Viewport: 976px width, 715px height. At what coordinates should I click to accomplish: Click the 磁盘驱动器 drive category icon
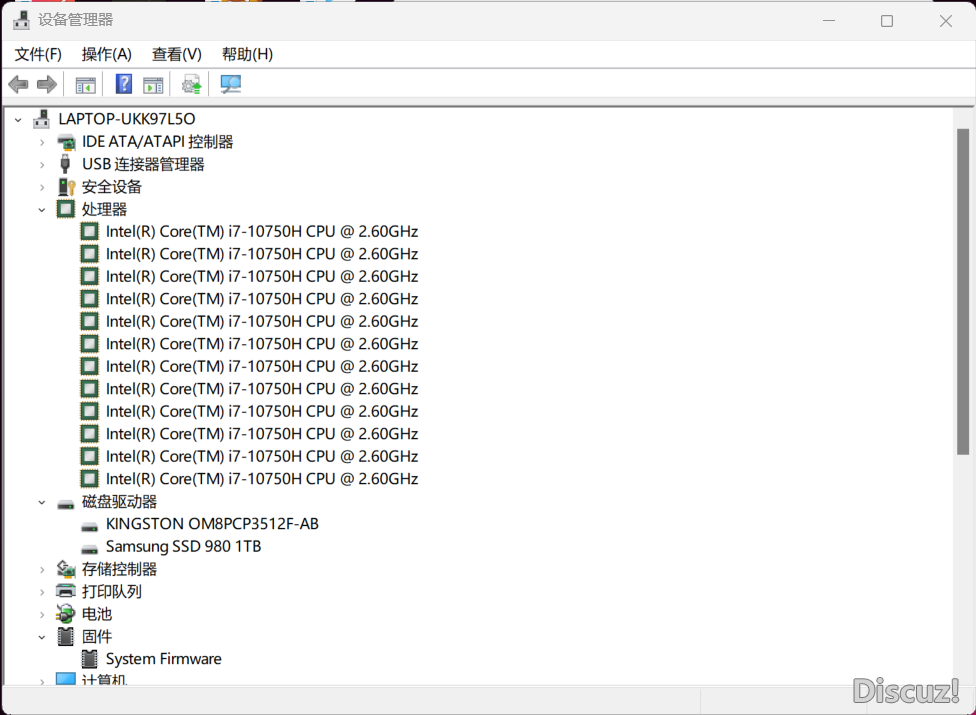point(65,503)
